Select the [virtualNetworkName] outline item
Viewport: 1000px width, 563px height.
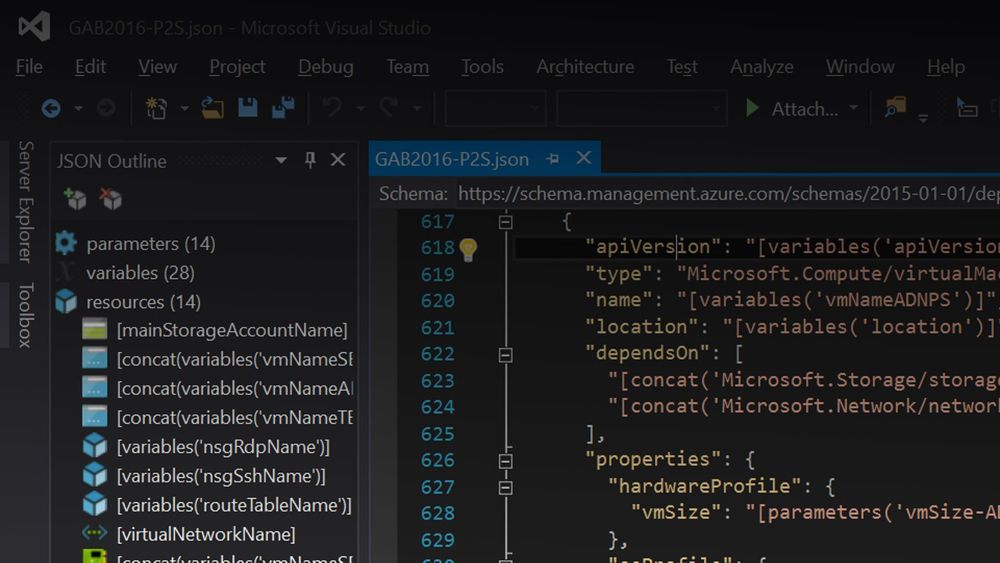click(x=206, y=534)
